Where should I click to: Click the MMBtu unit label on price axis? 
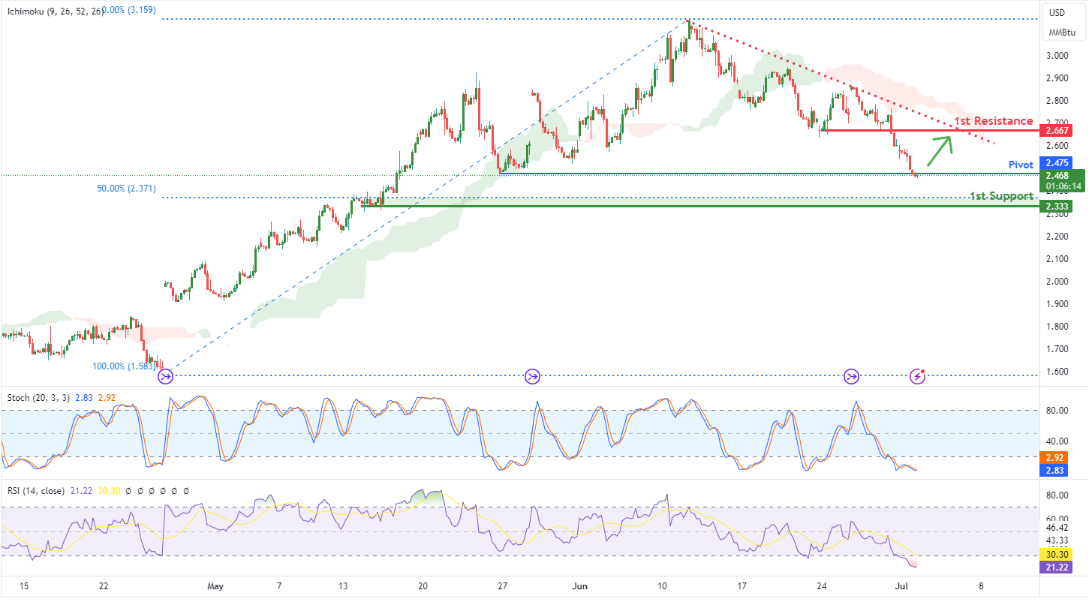(1062, 33)
